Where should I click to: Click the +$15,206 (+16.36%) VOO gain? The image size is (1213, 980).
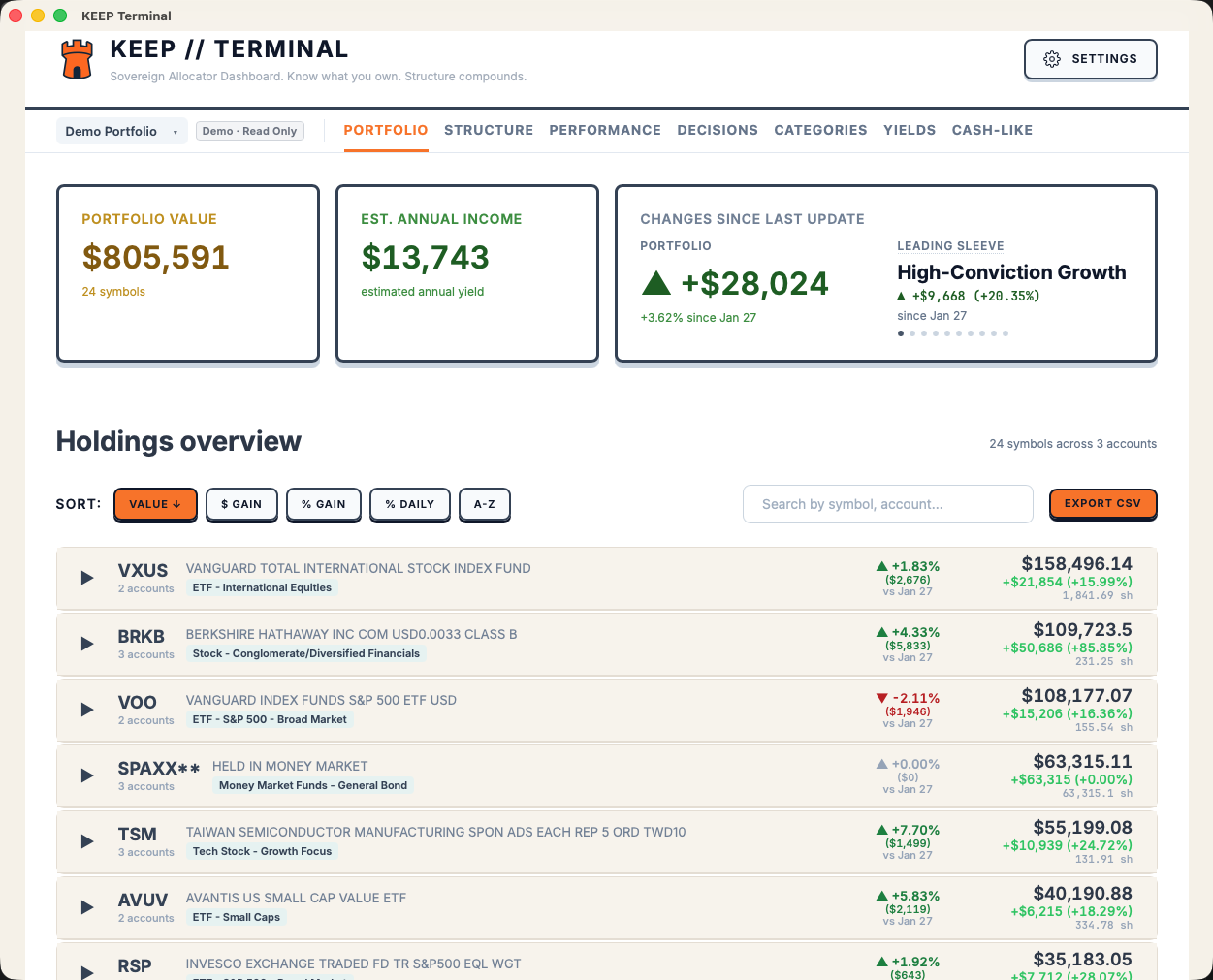(1068, 713)
